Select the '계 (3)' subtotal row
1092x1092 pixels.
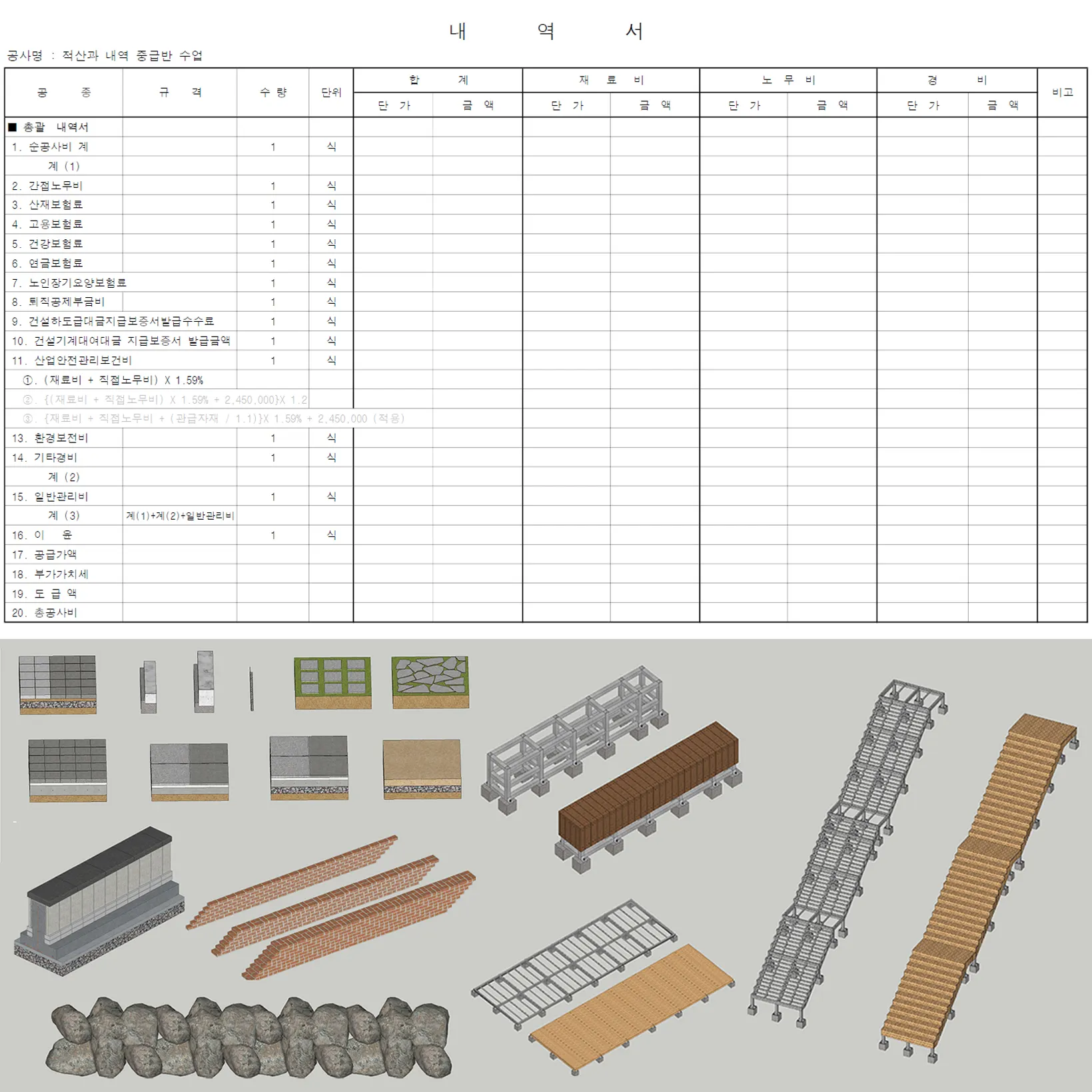(x=546, y=516)
